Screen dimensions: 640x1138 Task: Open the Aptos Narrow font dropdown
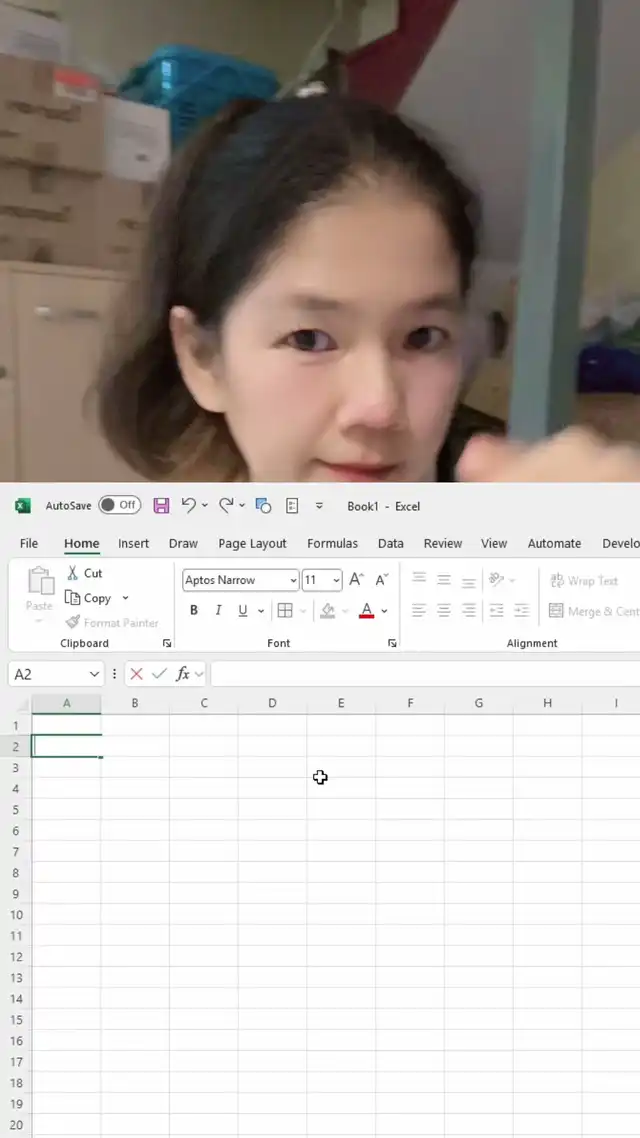(x=293, y=580)
